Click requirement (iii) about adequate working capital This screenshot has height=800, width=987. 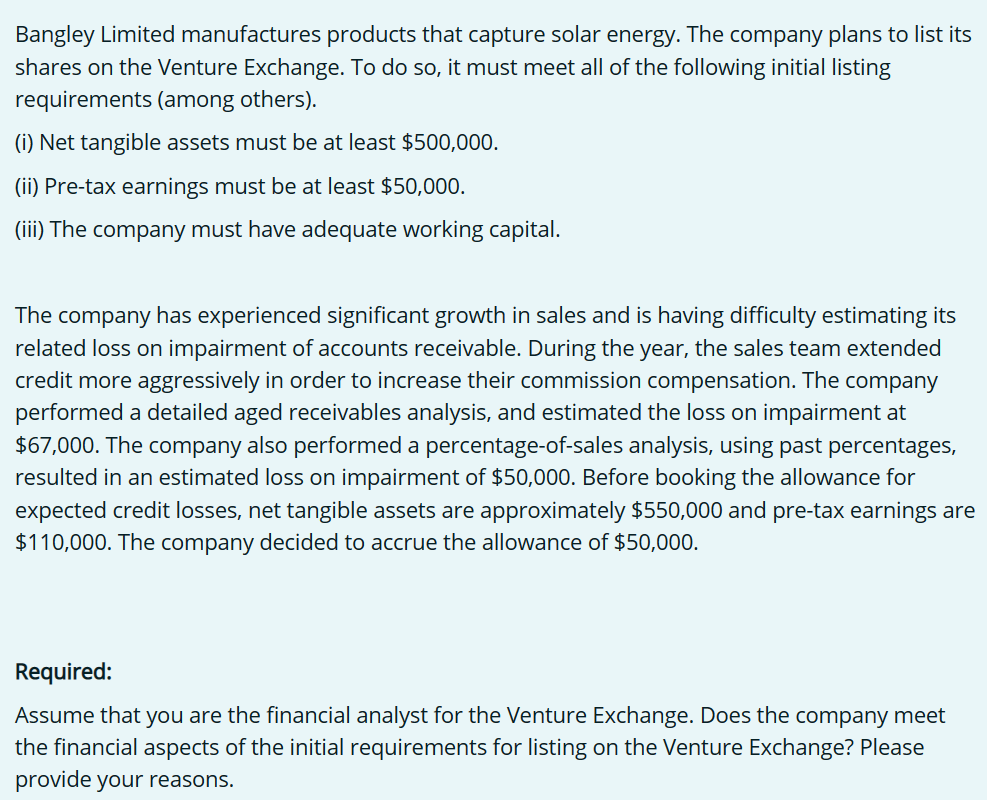point(288,230)
